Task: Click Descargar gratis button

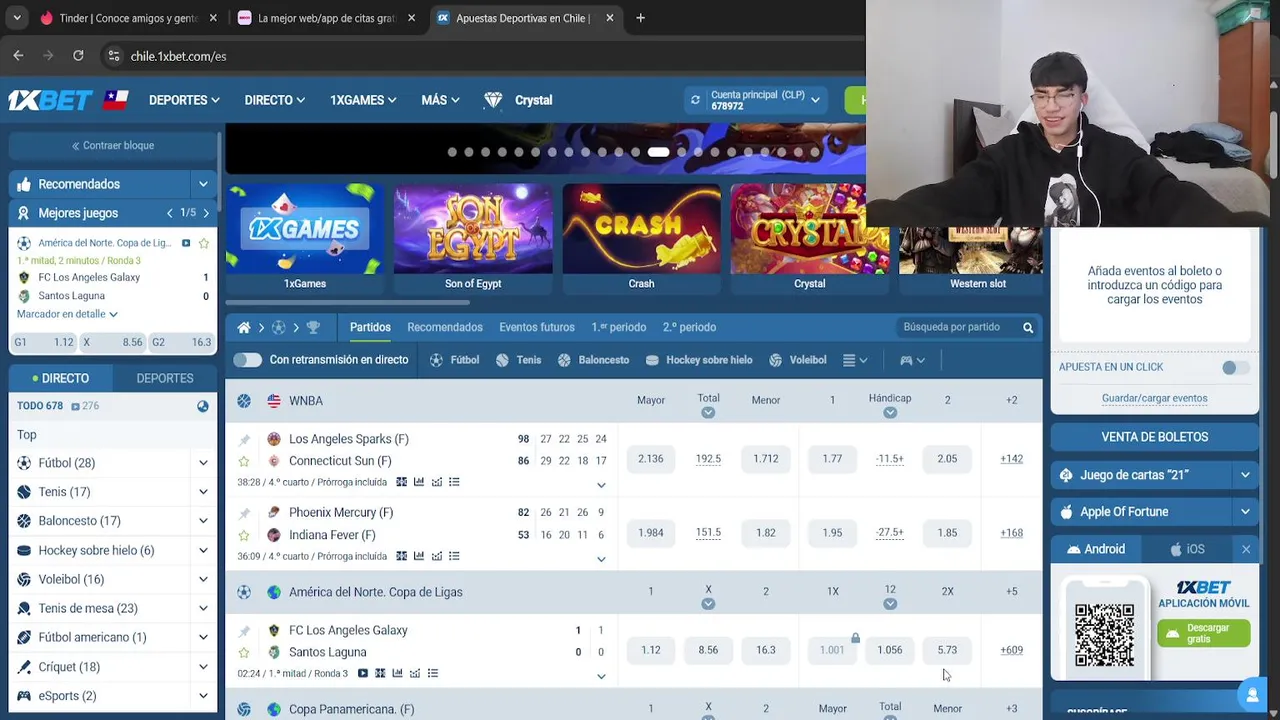Action: click(x=1204, y=633)
